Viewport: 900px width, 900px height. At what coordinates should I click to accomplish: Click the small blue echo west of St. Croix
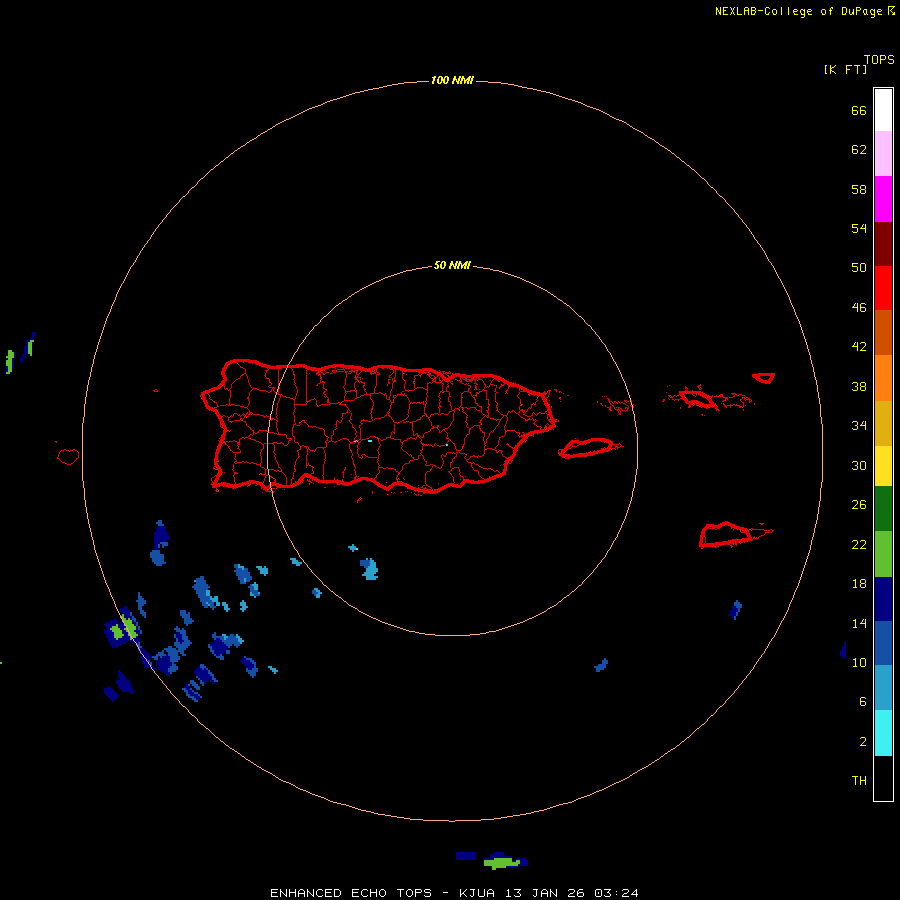click(601, 665)
